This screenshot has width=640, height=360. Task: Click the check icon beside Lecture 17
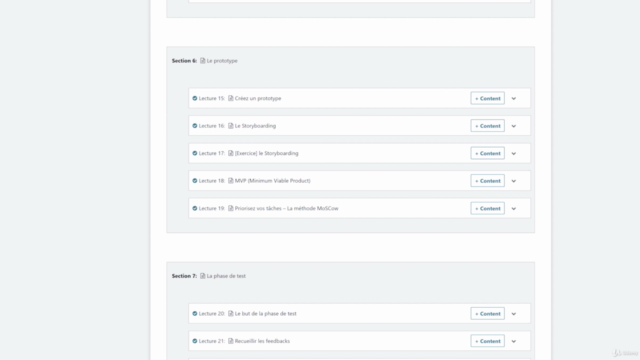tap(195, 153)
